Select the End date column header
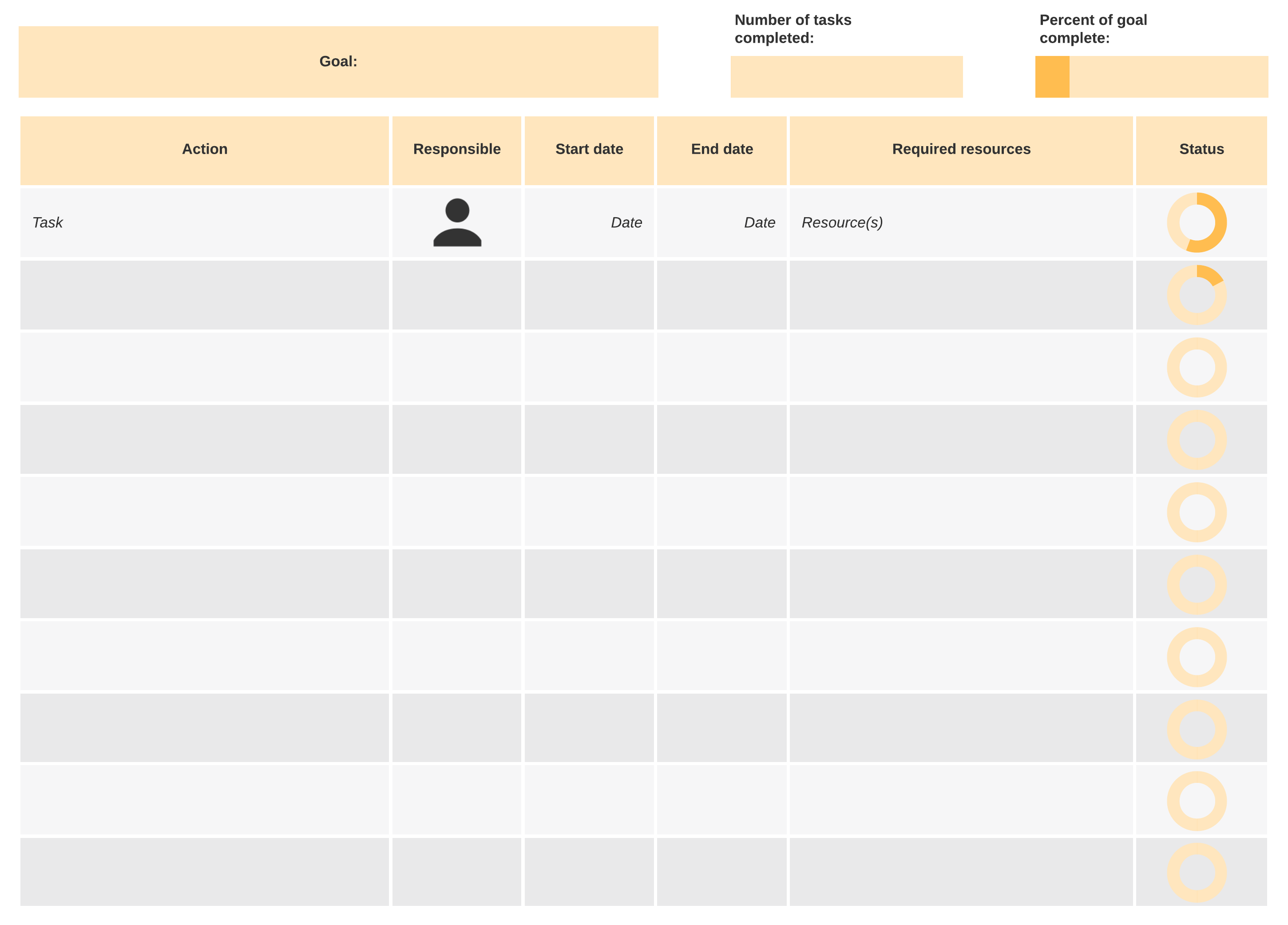 tap(722, 150)
